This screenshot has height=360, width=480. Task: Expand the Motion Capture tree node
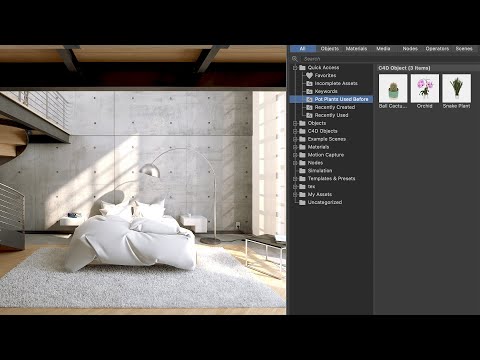click(295, 155)
